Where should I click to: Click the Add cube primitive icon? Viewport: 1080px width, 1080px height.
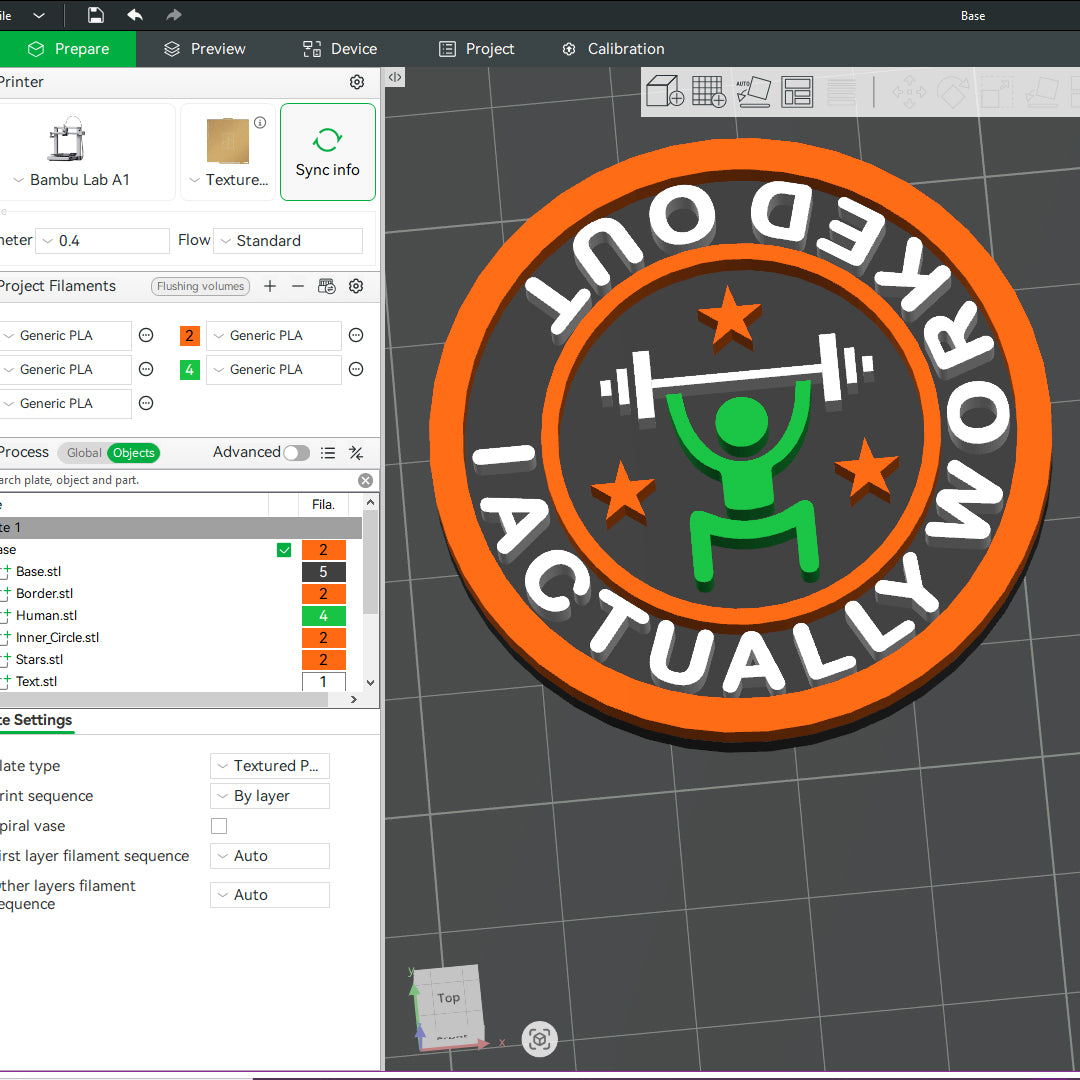click(x=664, y=92)
